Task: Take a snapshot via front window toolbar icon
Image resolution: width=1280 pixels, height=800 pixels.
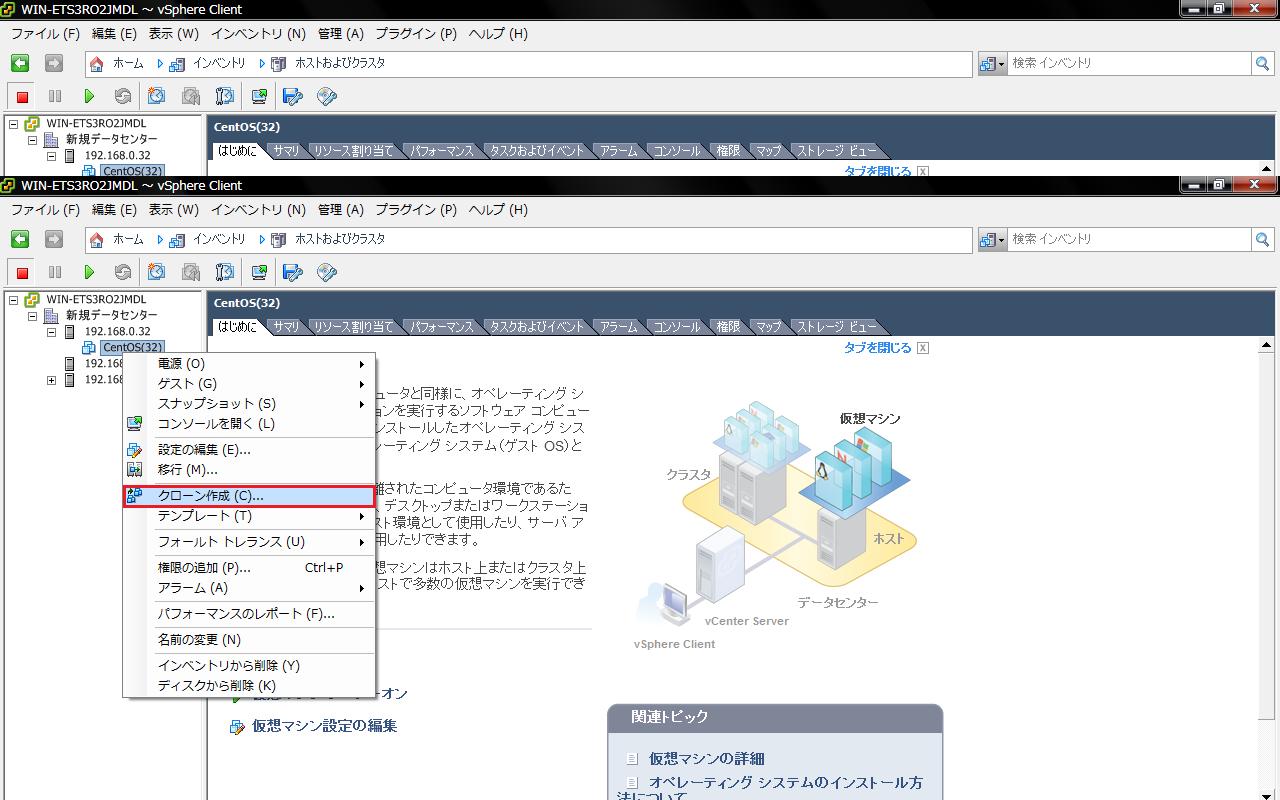Action: [157, 272]
